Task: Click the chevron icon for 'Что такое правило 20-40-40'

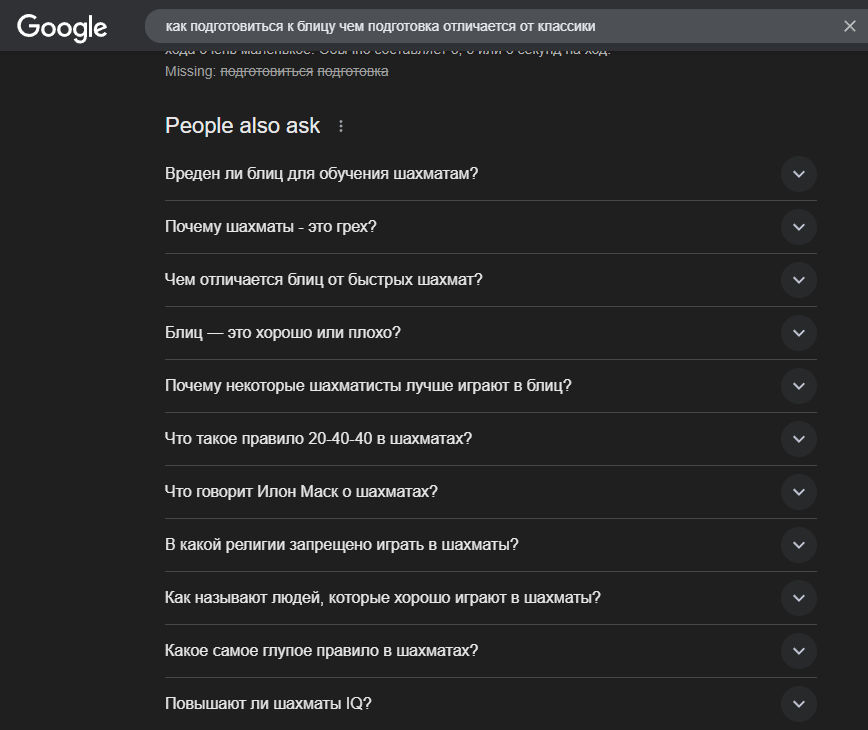Action: pyautogui.click(x=798, y=439)
